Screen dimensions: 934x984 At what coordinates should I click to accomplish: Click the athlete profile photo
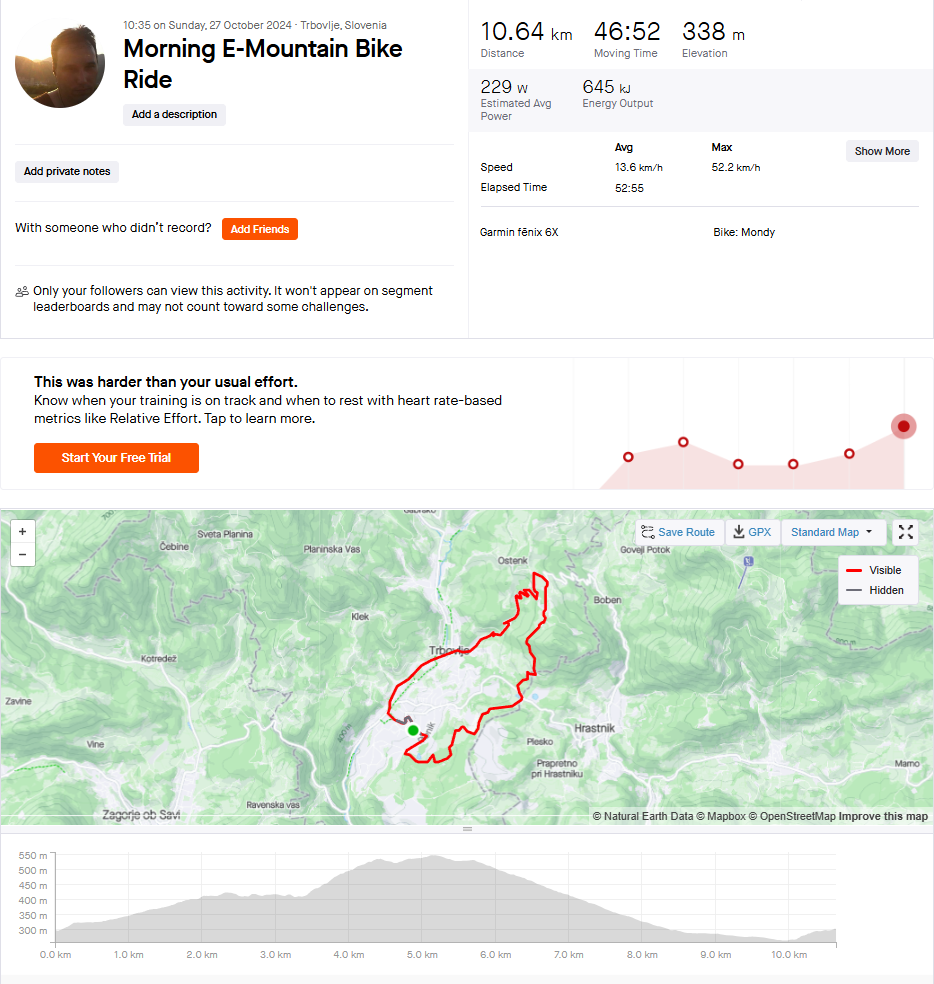coord(60,65)
